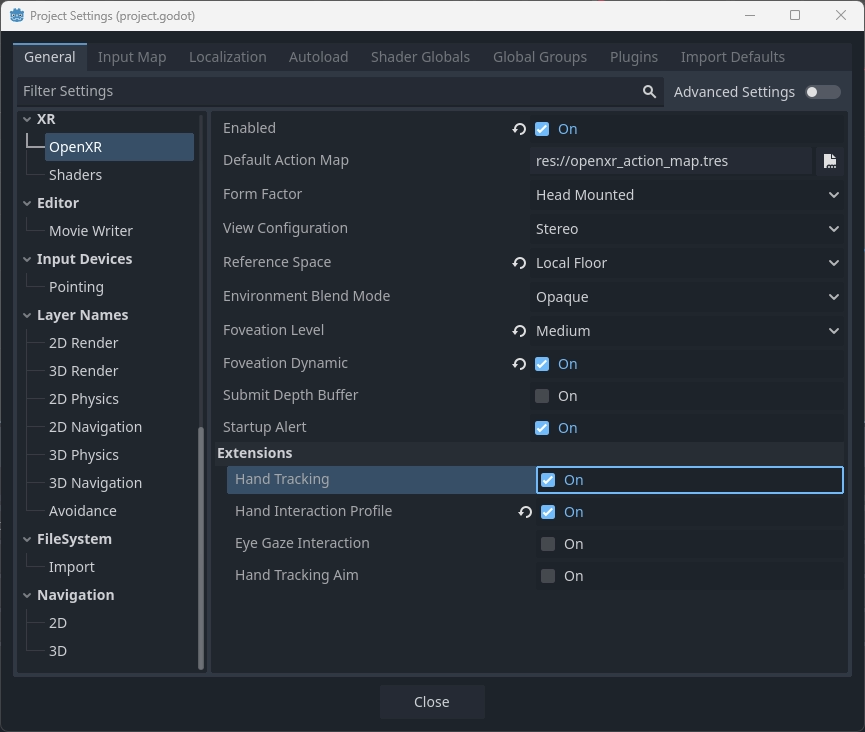Open the Form Factor dropdown
This screenshot has height=732, width=865.
pos(687,195)
